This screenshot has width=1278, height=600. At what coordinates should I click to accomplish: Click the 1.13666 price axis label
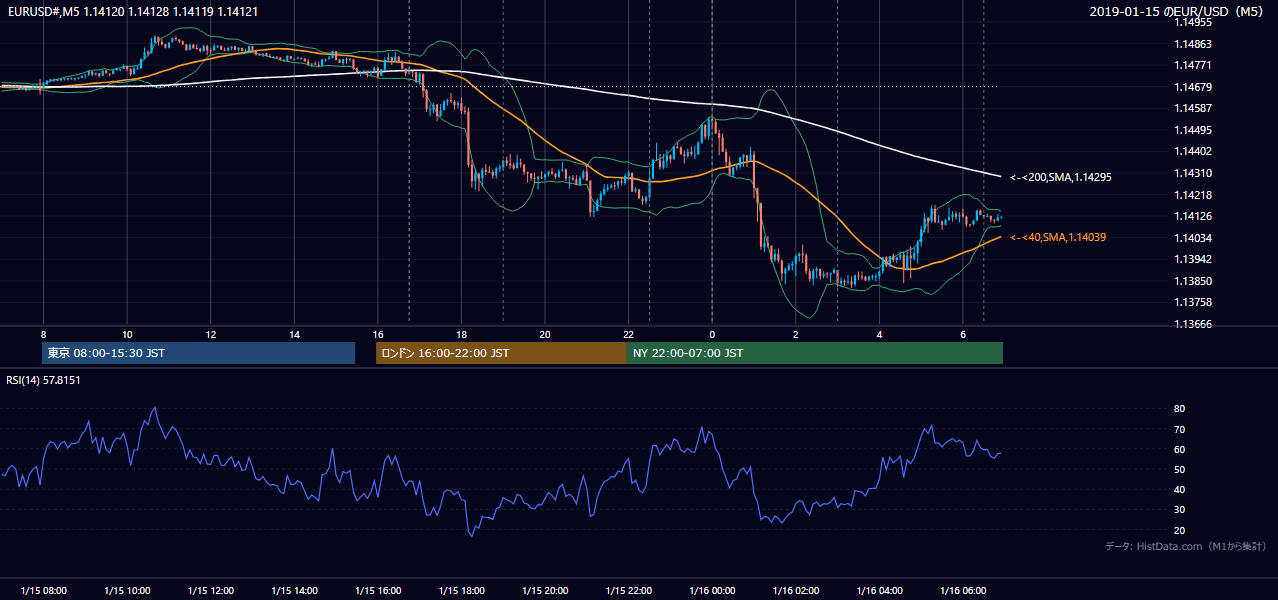pyautogui.click(x=1192, y=324)
